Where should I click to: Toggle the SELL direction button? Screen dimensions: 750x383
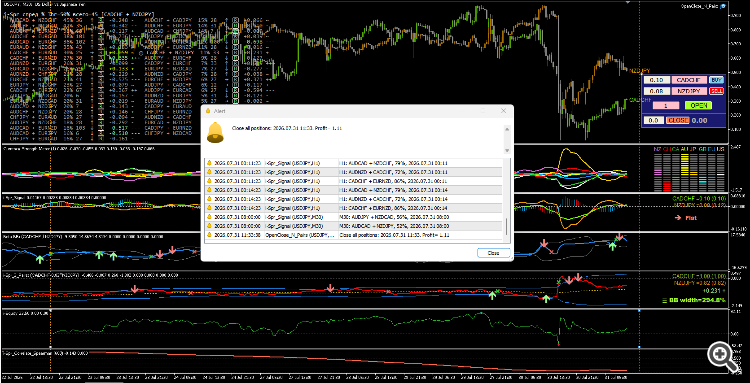point(716,91)
